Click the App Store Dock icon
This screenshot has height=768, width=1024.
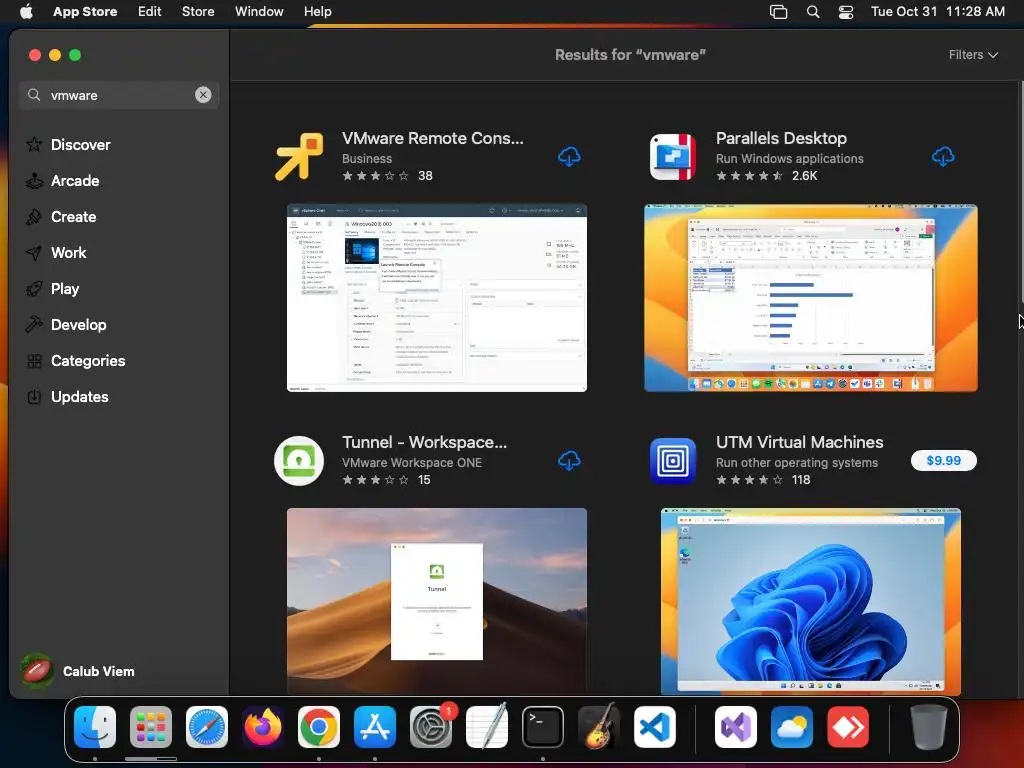pyautogui.click(x=375, y=727)
